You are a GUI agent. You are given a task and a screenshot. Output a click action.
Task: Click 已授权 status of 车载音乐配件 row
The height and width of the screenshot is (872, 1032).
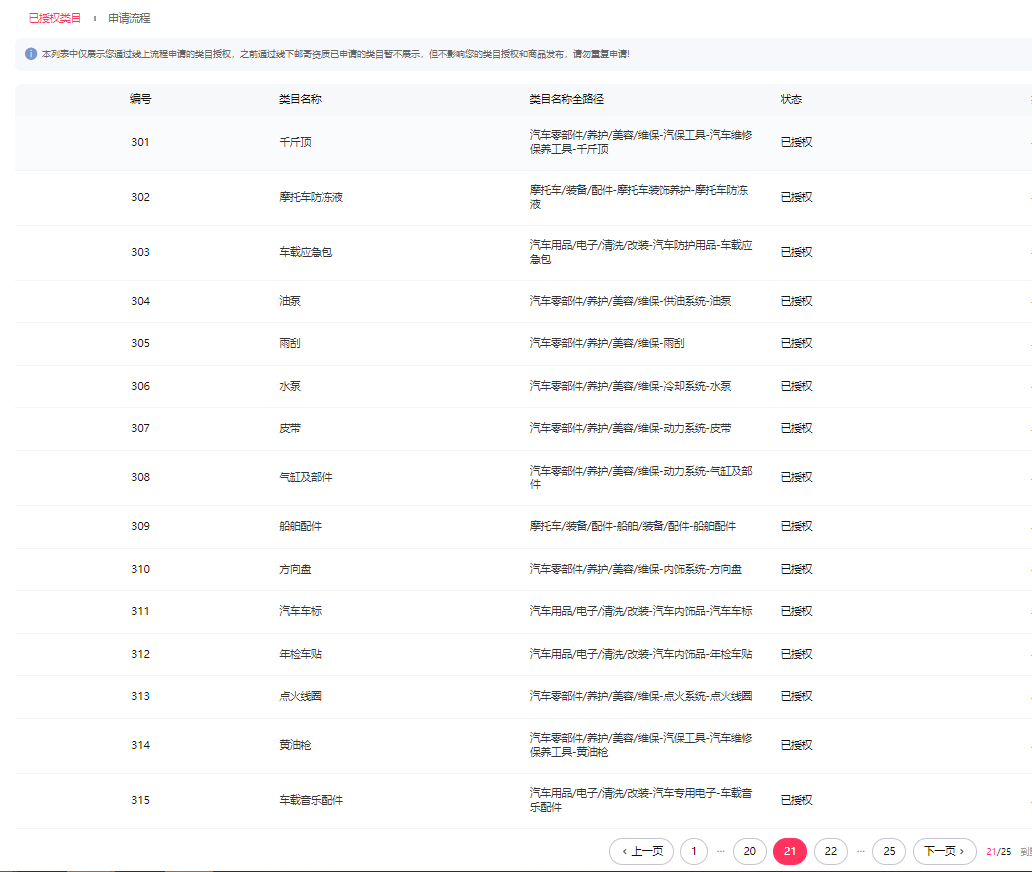click(x=796, y=800)
